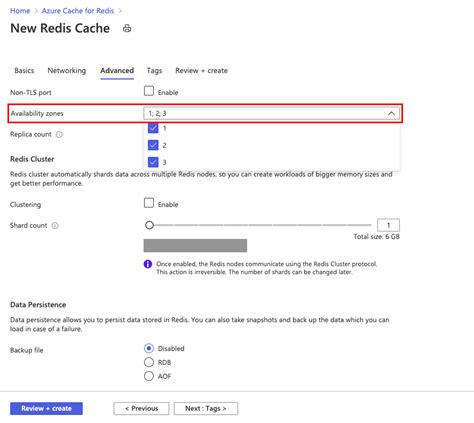474x423 pixels.
Task: Click the Shard count slider handle
Action: point(149,225)
